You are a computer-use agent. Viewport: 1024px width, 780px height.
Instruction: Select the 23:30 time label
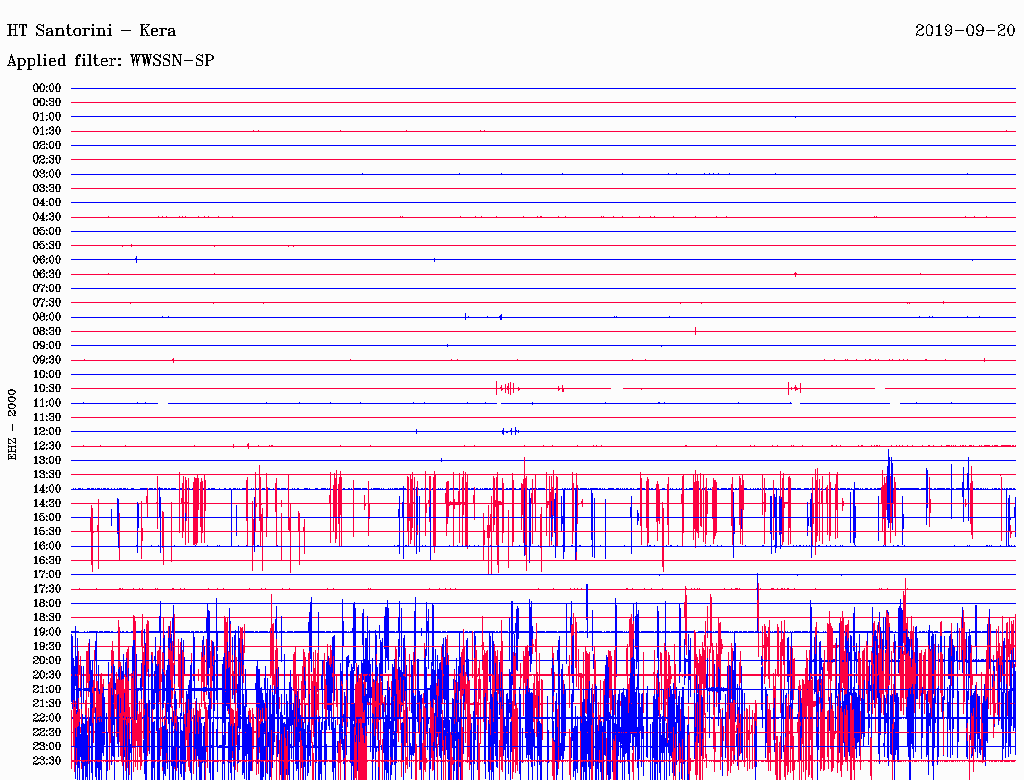tap(47, 760)
